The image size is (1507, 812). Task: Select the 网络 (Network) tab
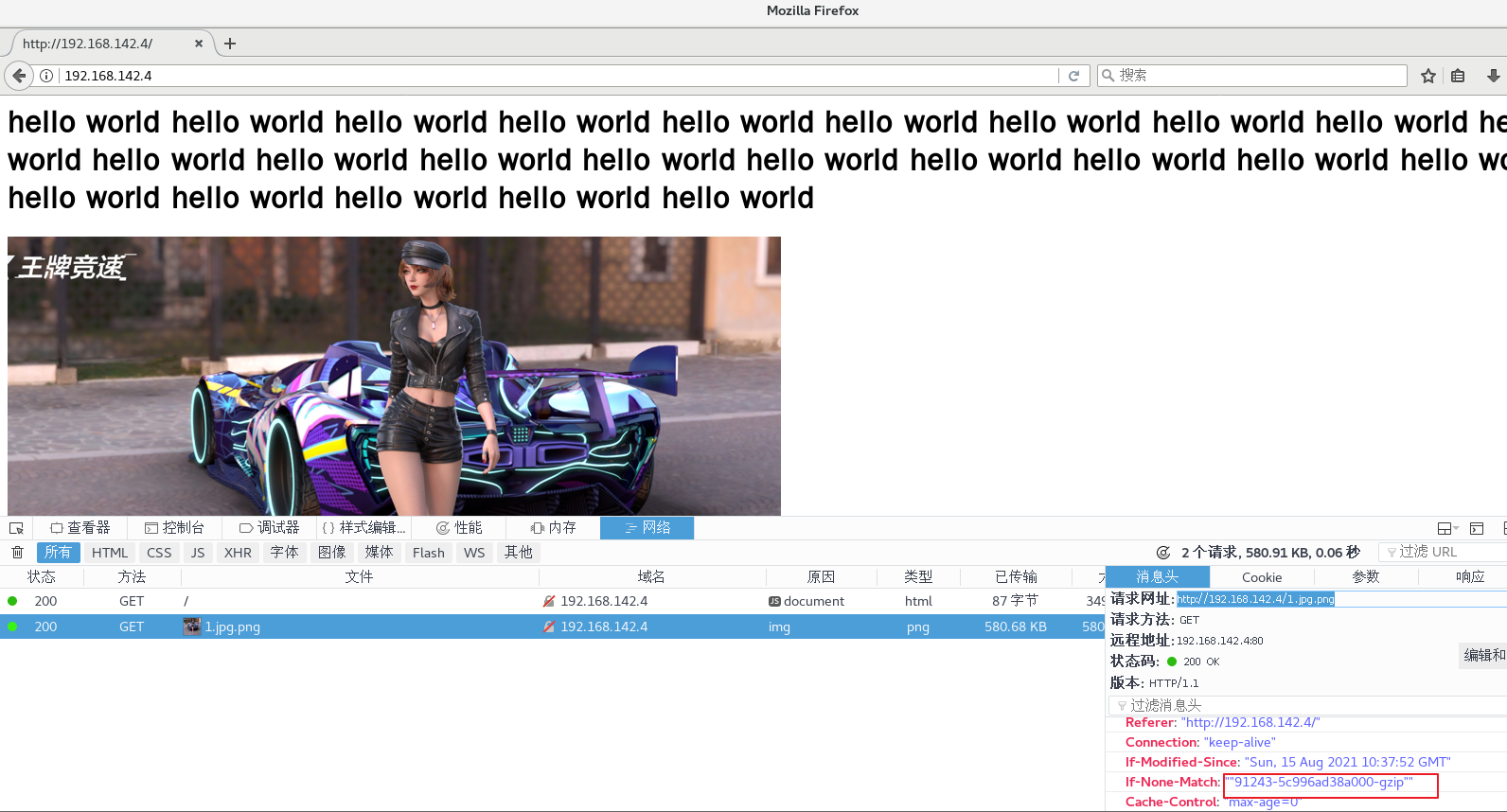click(647, 528)
